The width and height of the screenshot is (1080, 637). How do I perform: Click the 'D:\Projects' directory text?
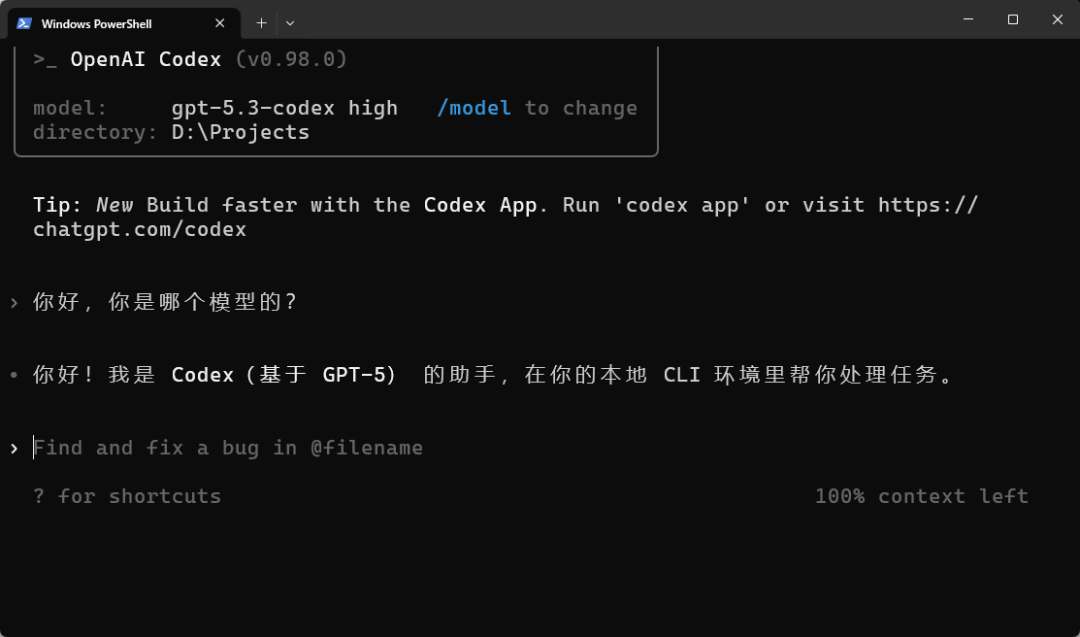pos(240,132)
